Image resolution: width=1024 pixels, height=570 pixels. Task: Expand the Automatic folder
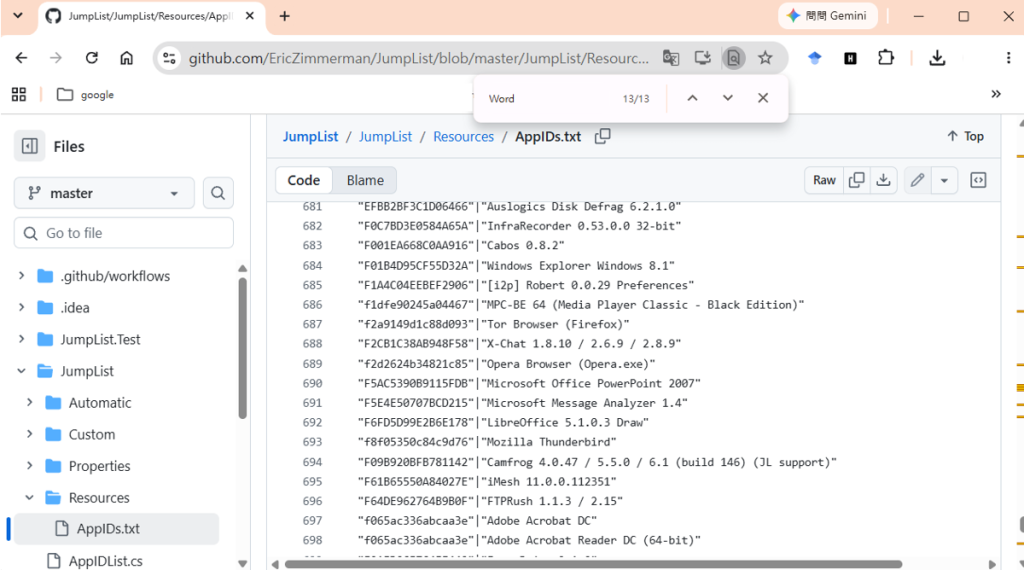tap(29, 402)
